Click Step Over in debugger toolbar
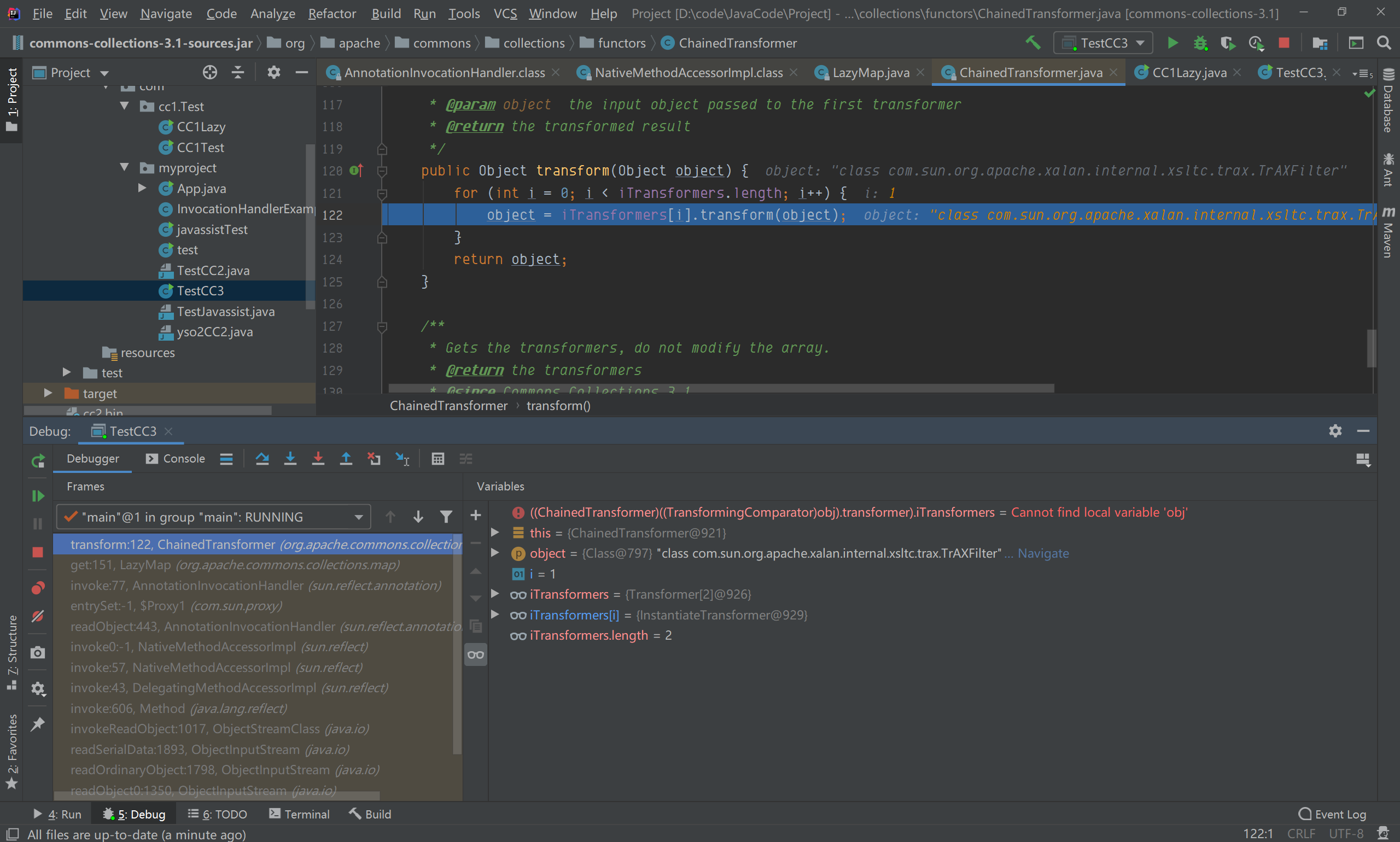 pyautogui.click(x=261, y=459)
